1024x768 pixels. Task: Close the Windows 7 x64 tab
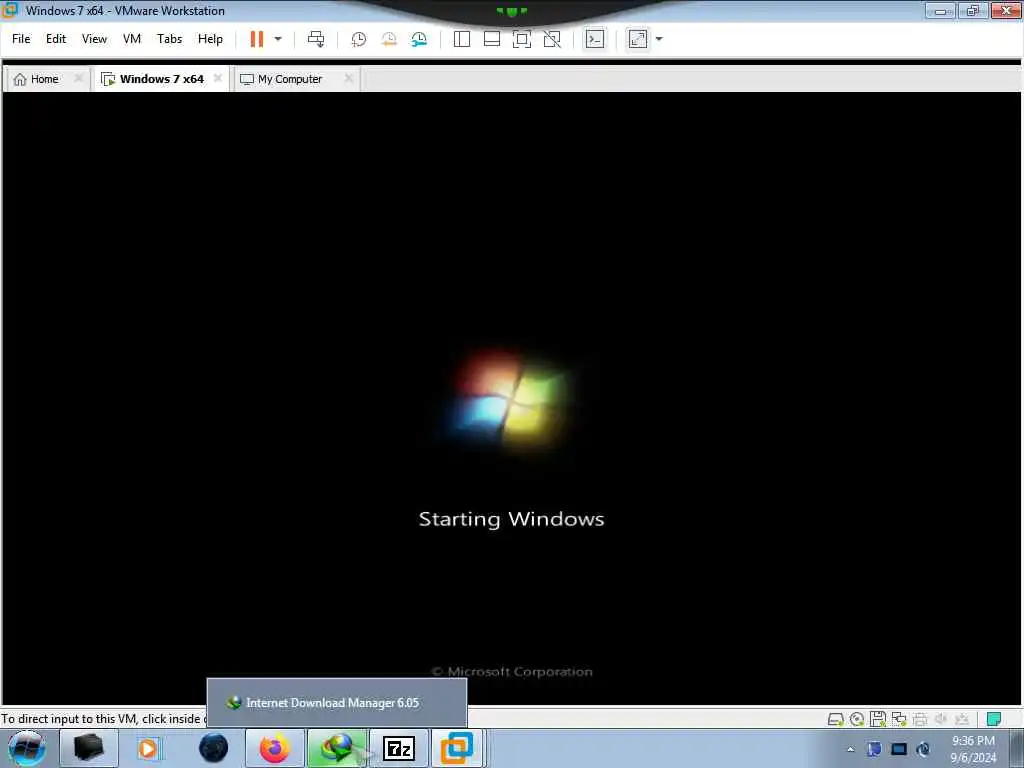pyautogui.click(x=217, y=78)
